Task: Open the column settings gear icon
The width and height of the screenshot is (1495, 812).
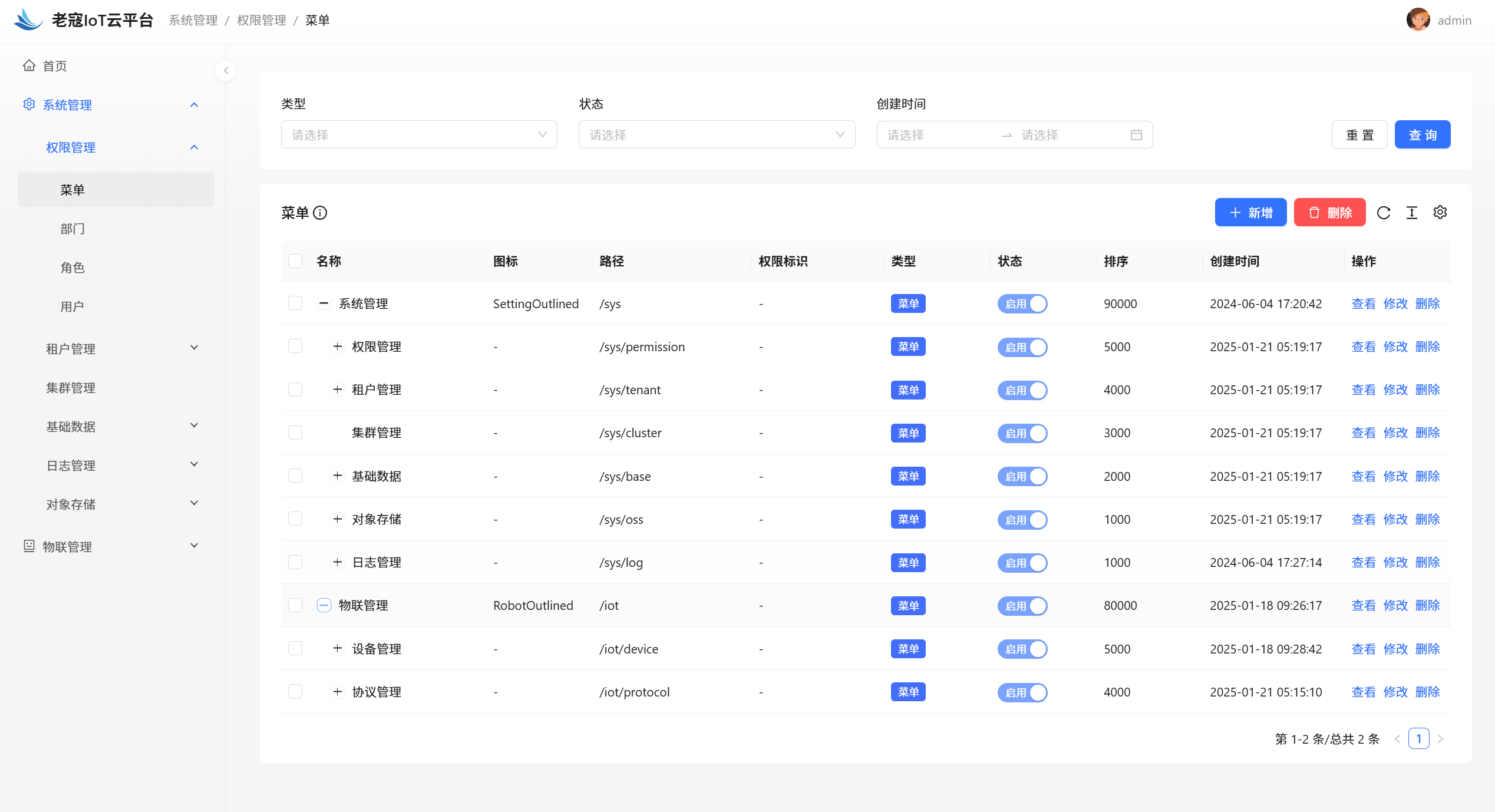Action: [x=1440, y=213]
